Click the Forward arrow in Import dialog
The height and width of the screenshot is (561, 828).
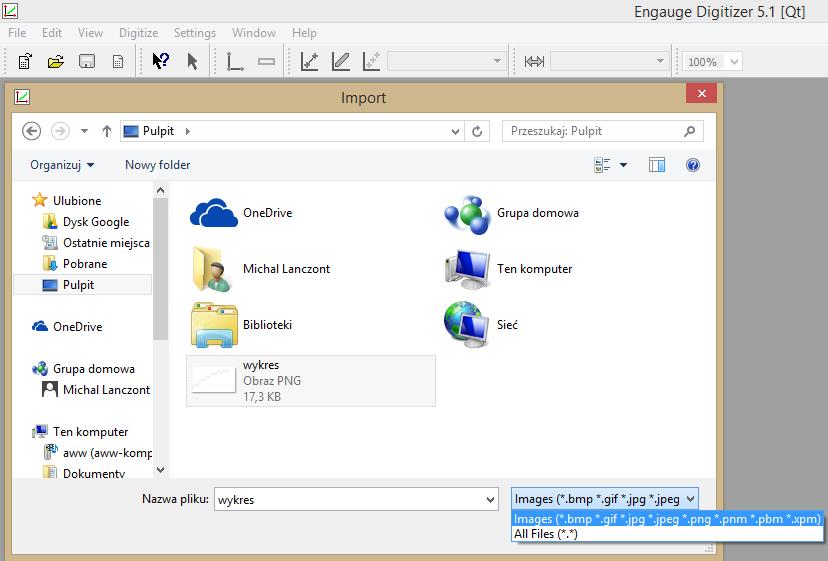pyautogui.click(x=60, y=131)
